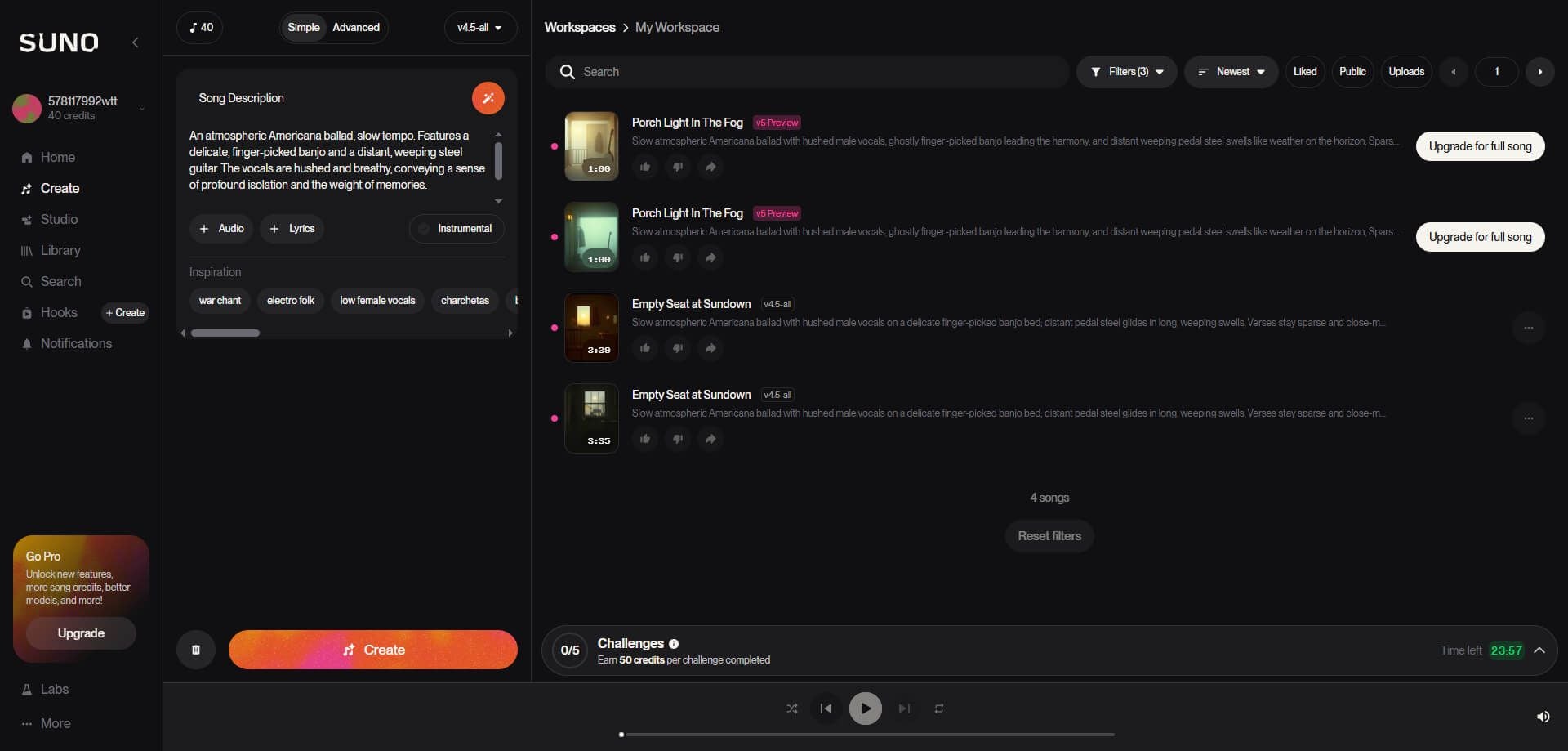Click the playback progress bar
The image size is (1568, 751).
click(867, 735)
